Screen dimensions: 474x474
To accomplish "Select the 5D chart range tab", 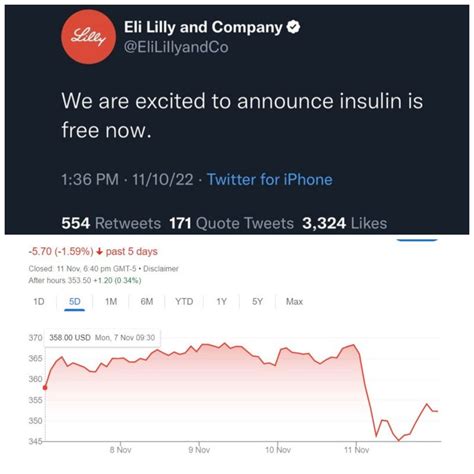I will (75, 302).
